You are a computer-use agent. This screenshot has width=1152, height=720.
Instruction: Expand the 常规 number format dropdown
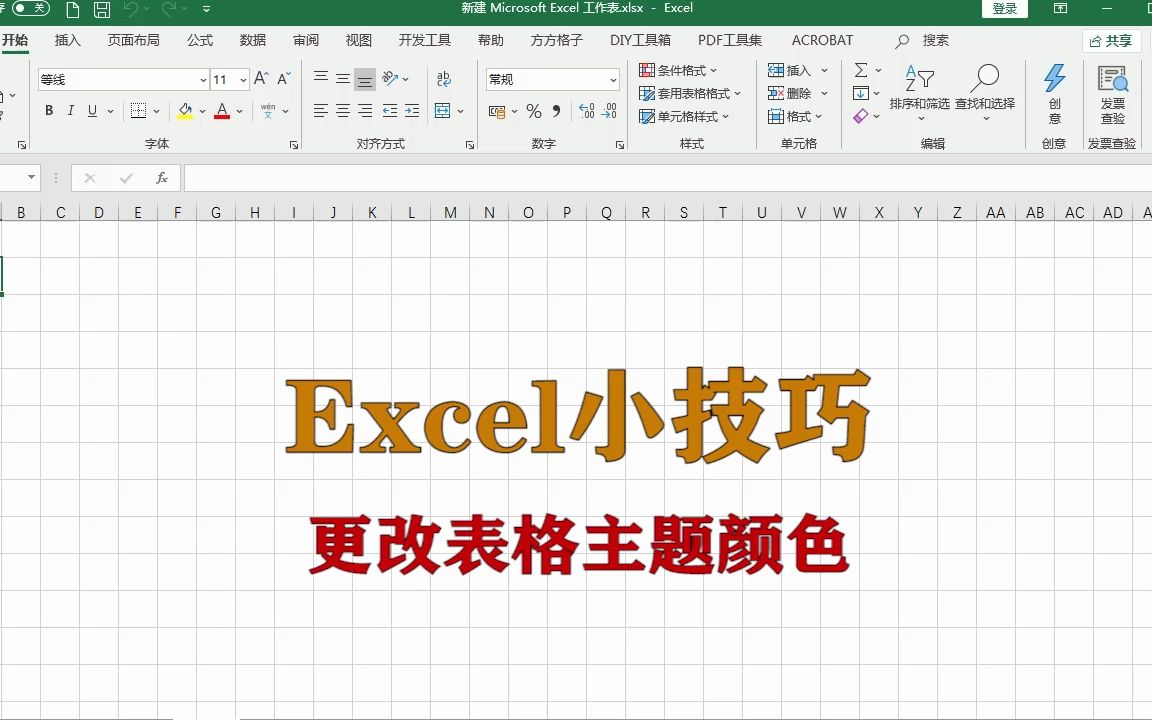pos(612,79)
